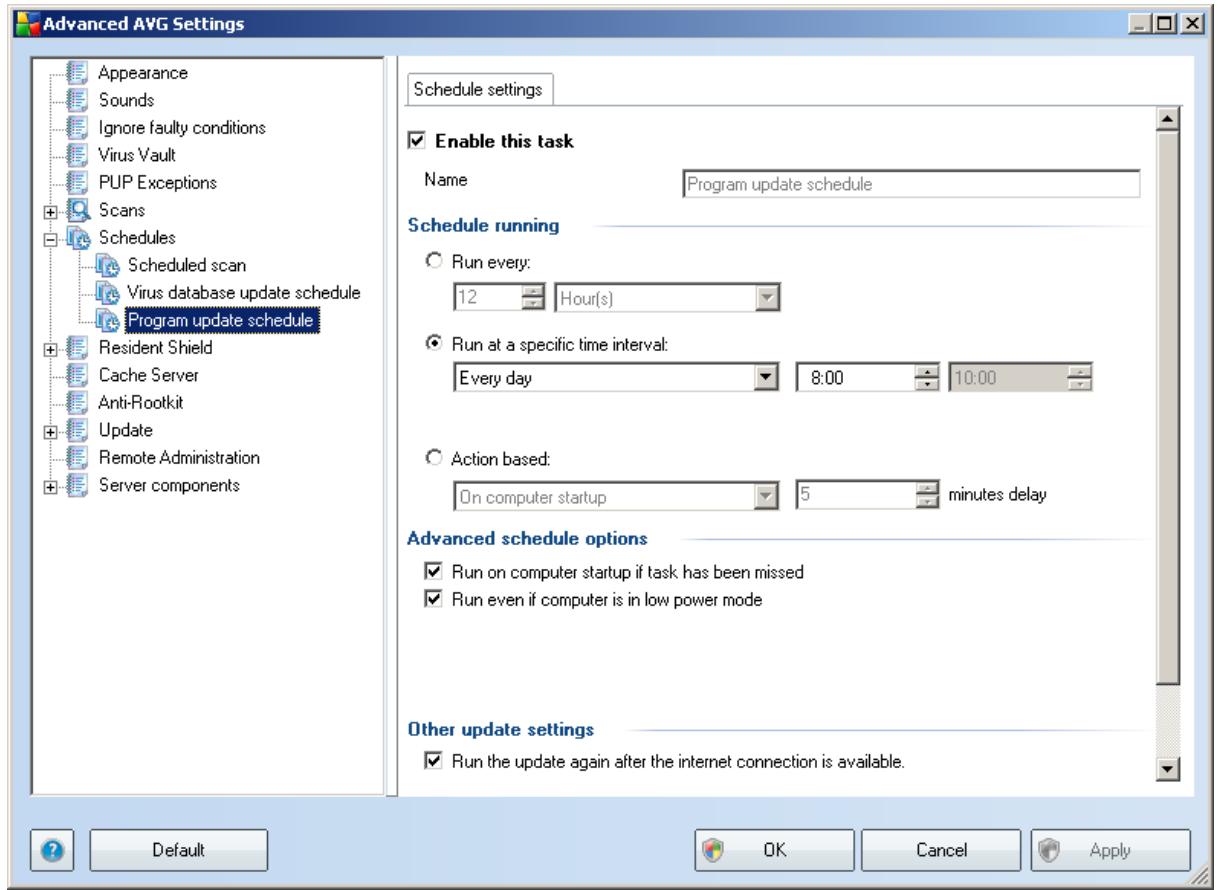This screenshot has width=1218, height=890.
Task: Toggle Run on computer startup if missed
Action: [433, 573]
